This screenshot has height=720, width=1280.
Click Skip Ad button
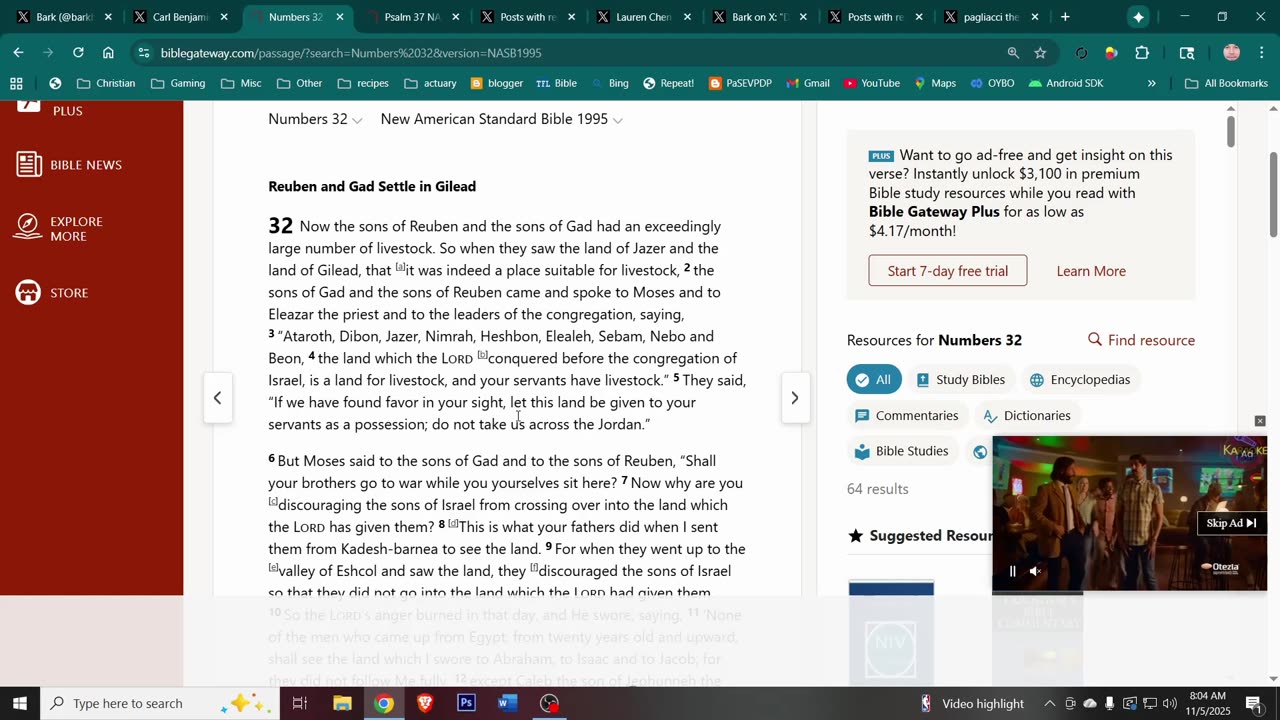click(1231, 523)
